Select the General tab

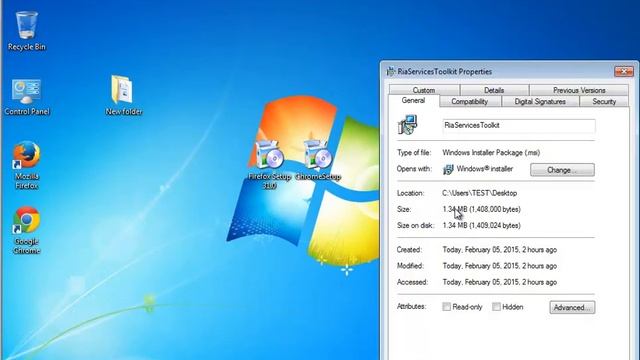pos(413,101)
